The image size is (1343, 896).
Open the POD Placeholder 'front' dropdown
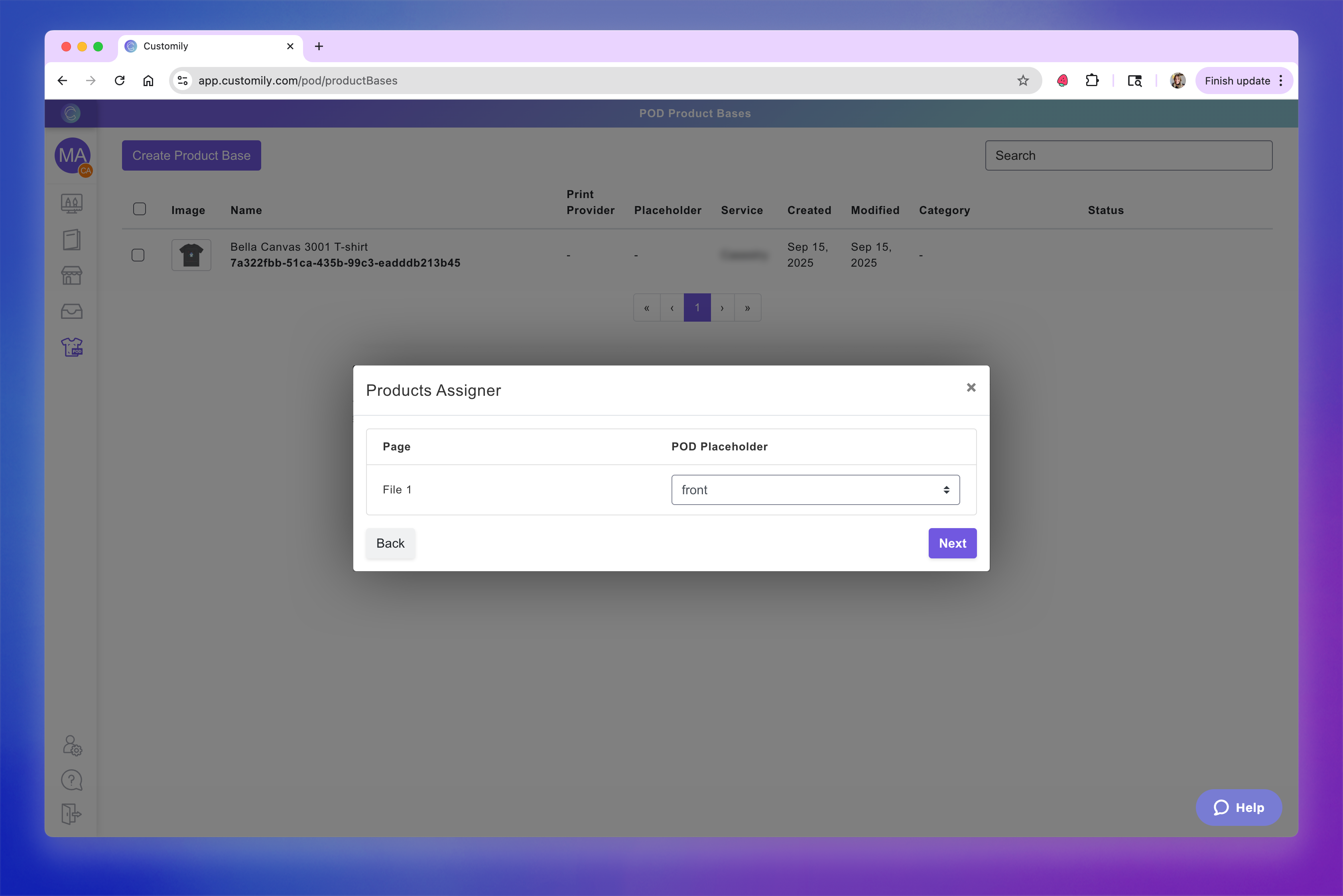pos(815,490)
